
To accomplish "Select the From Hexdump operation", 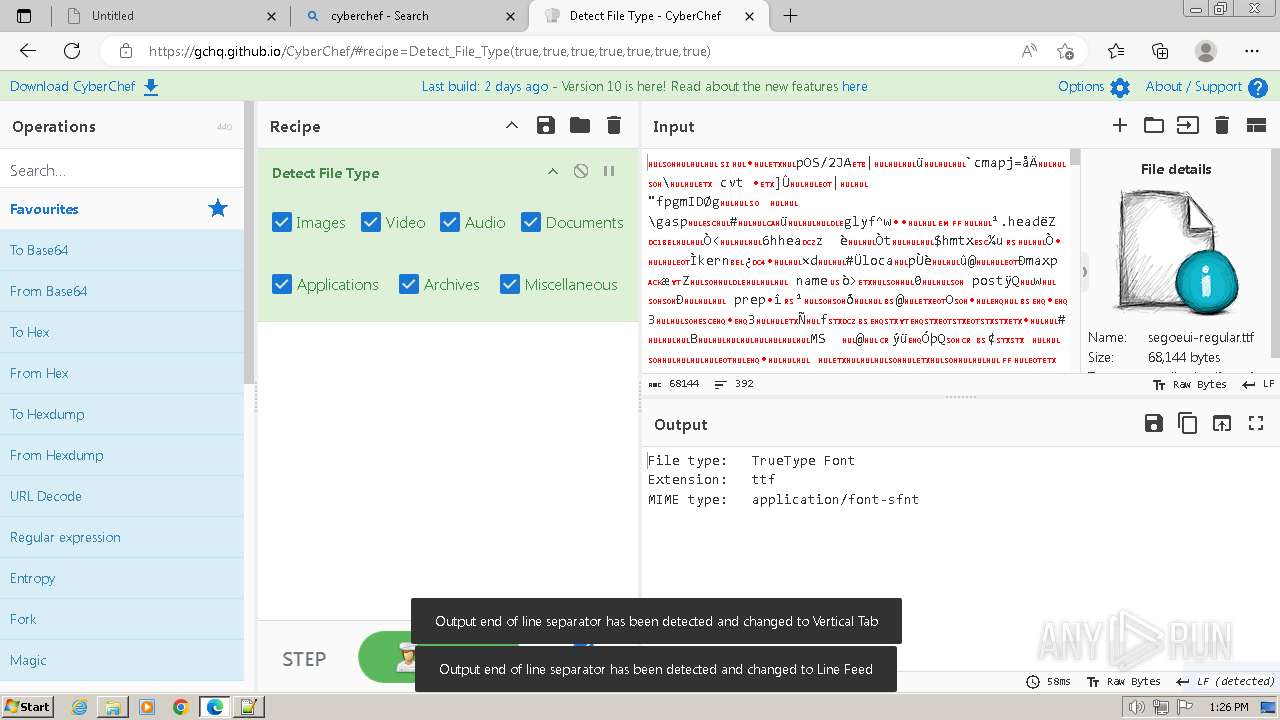I will 122,455.
